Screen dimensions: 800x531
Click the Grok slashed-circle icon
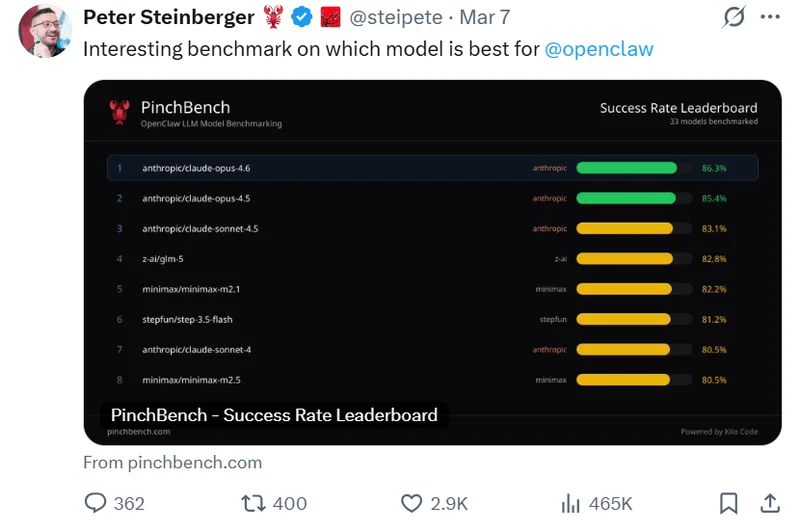[x=733, y=17]
